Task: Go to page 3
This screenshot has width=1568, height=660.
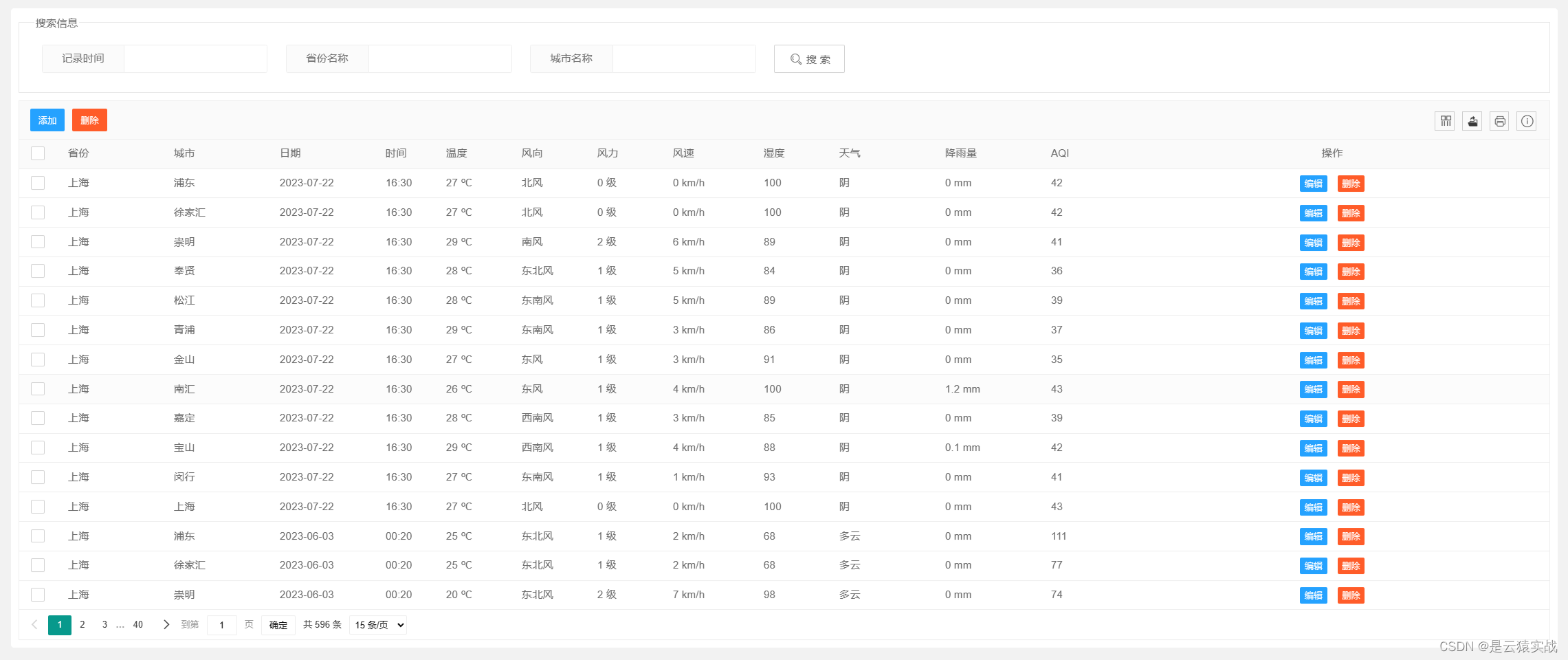Action: pos(104,624)
